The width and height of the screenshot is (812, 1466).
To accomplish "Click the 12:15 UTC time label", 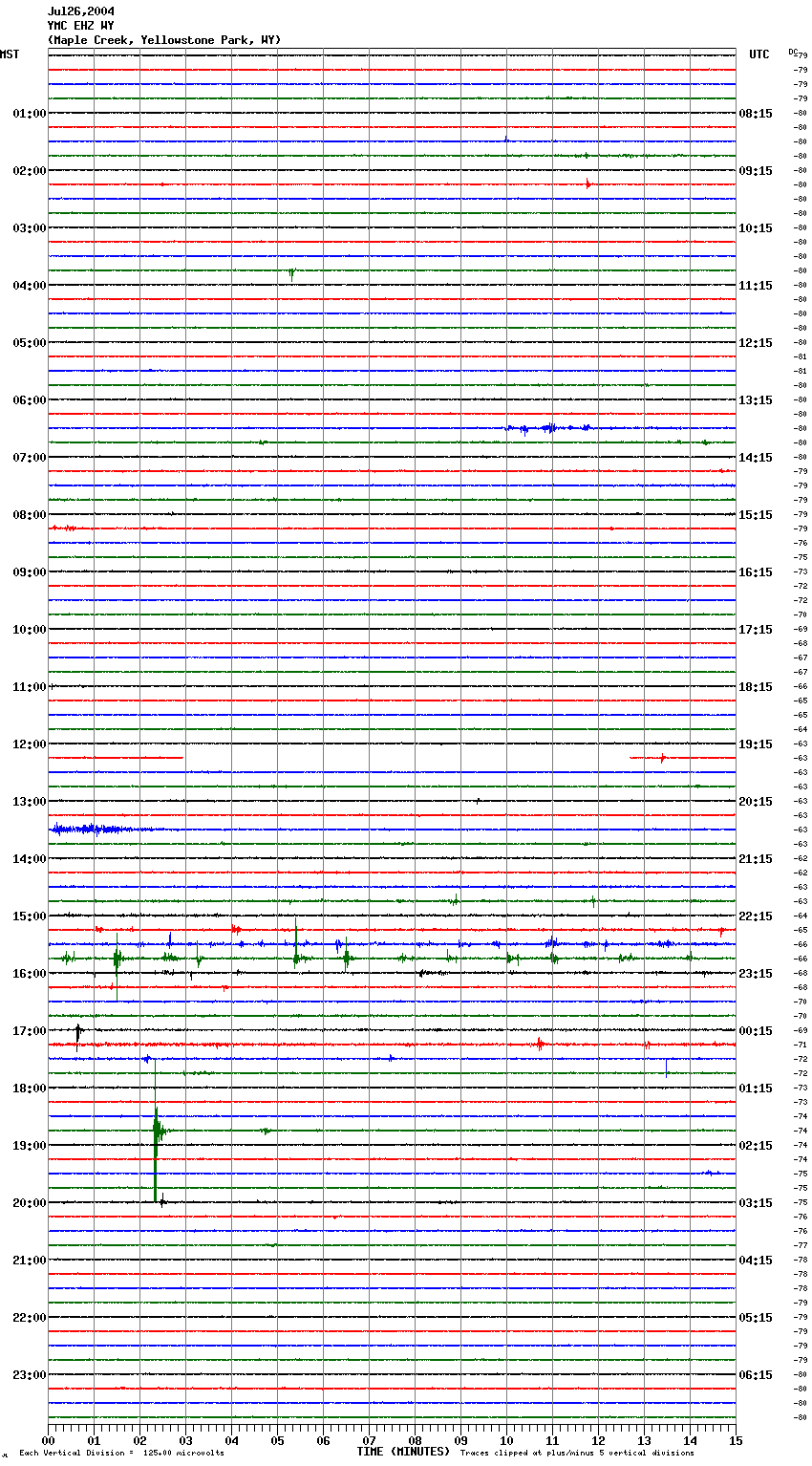I will (756, 343).
